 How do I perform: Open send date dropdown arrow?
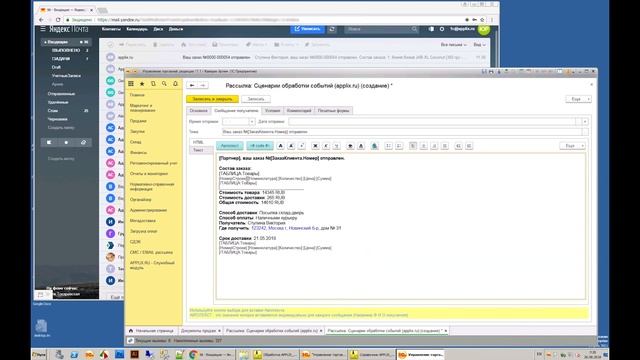coord(585,122)
